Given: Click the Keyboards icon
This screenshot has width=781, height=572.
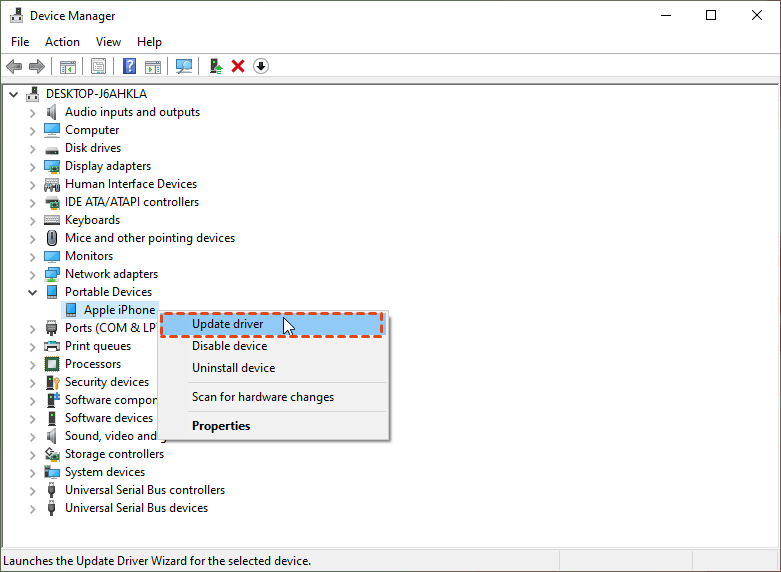Looking at the screenshot, I should pos(52,220).
